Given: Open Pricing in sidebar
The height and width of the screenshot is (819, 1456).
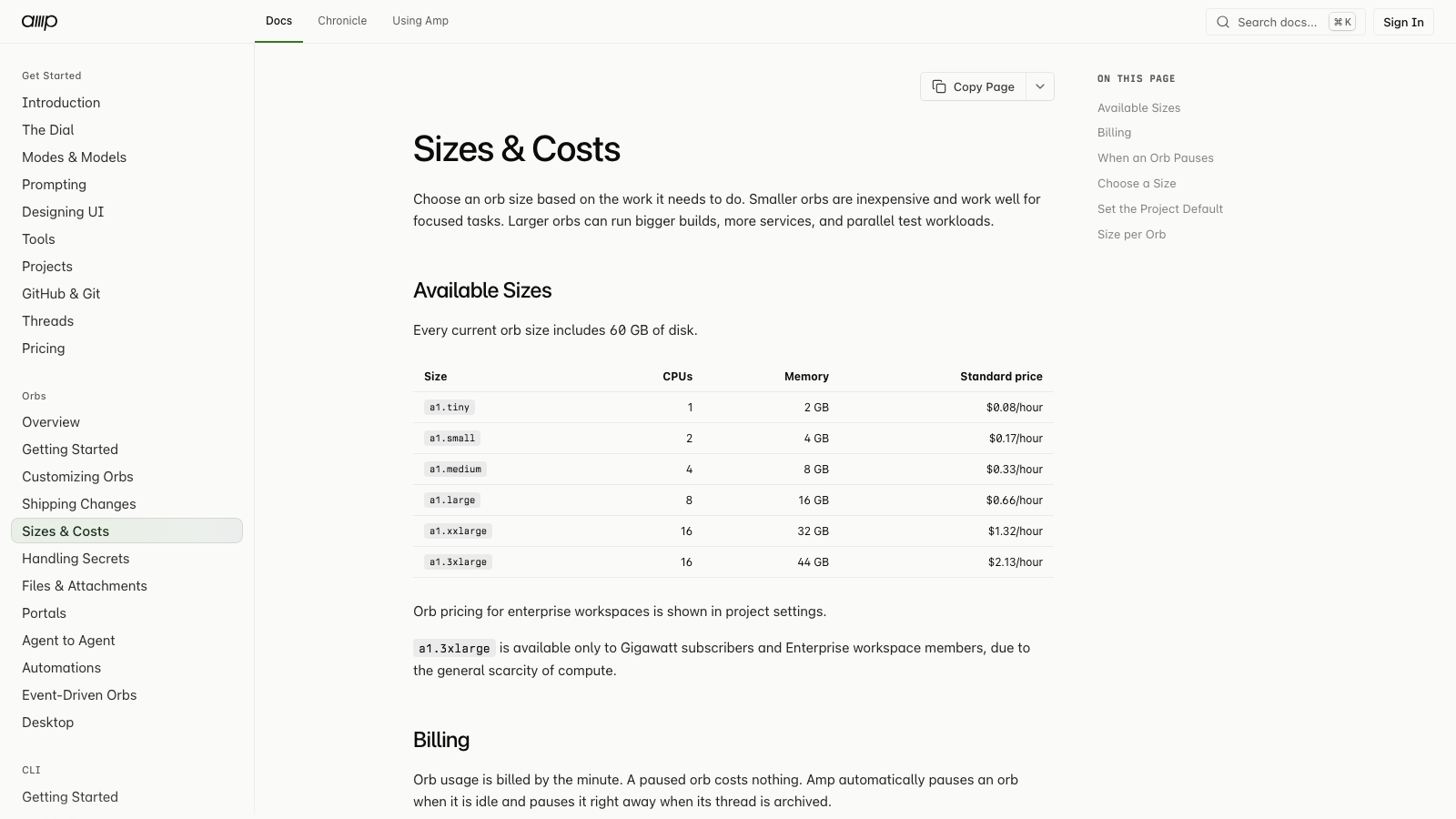Looking at the screenshot, I should 43,349.
